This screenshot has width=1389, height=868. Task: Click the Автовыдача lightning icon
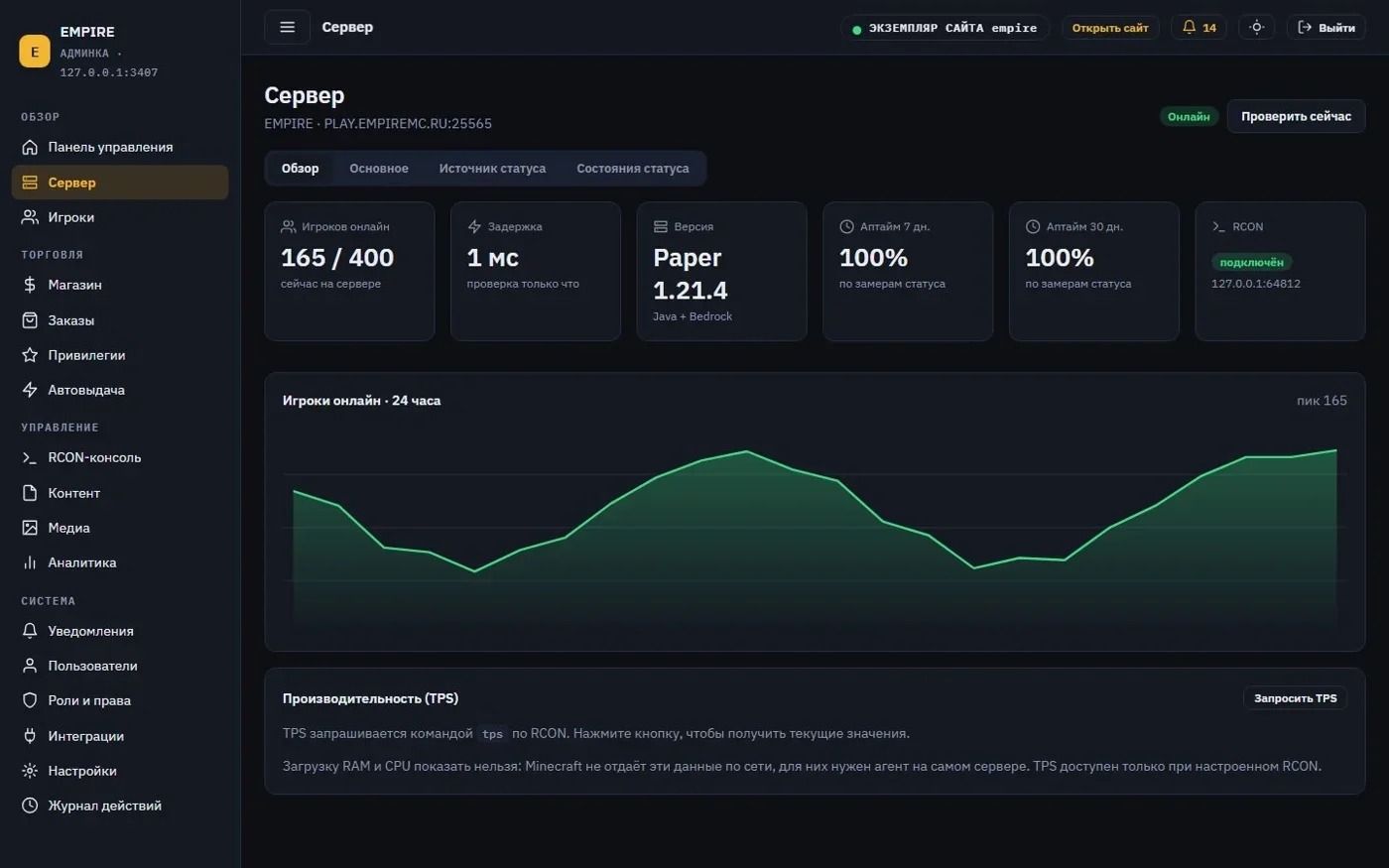[x=30, y=390]
